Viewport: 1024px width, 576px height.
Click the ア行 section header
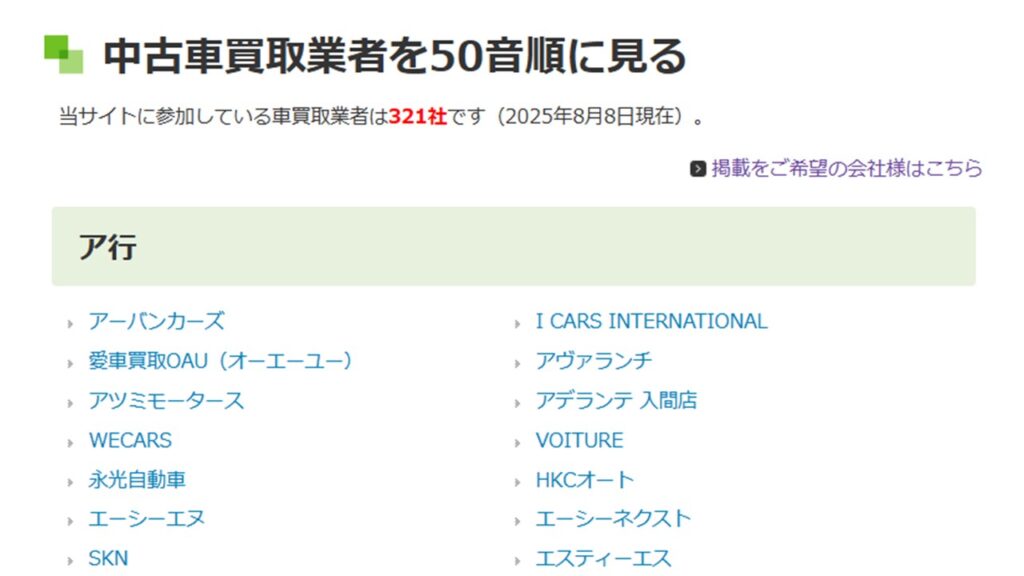[x=513, y=246]
